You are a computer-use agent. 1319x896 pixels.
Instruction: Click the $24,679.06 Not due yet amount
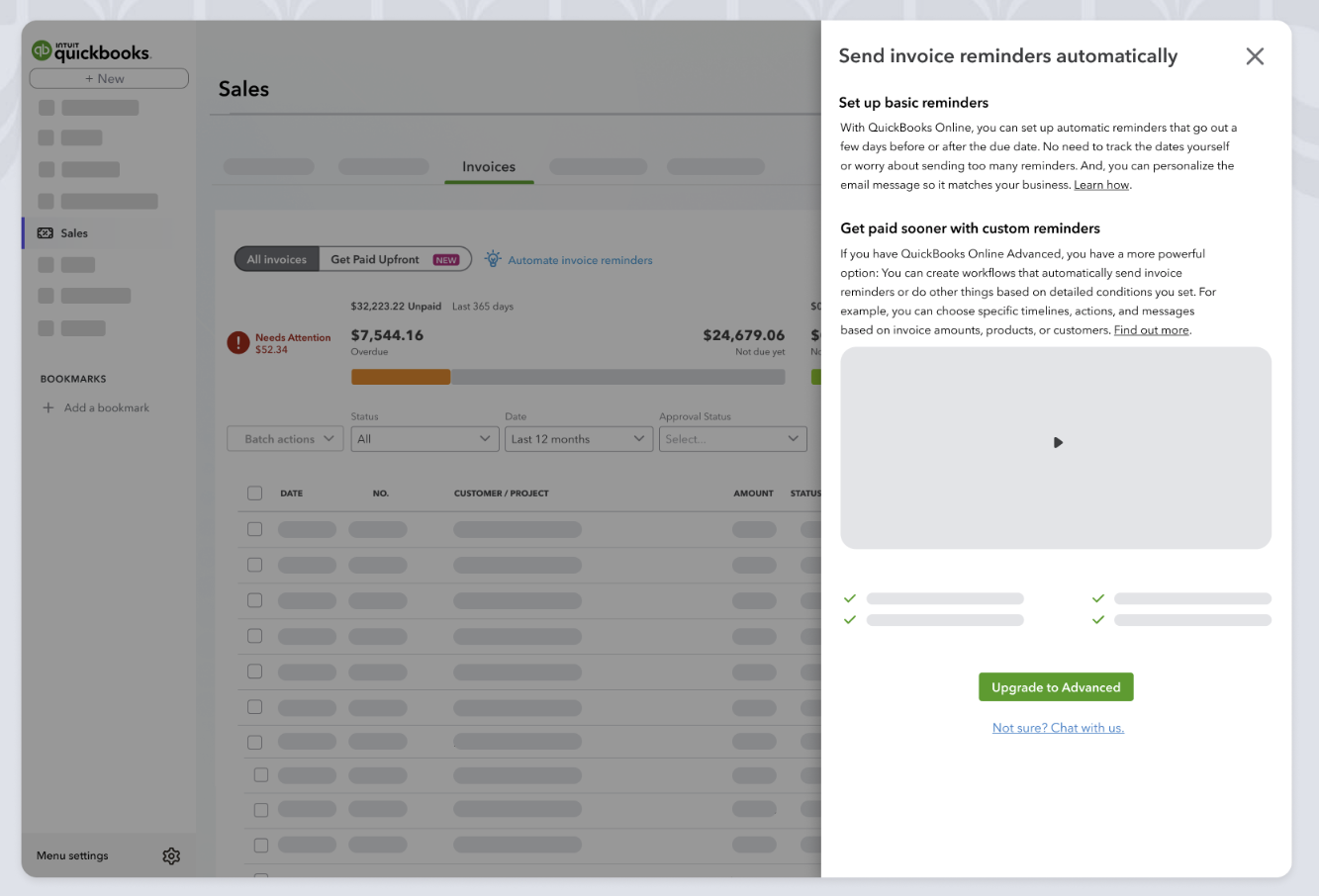(744, 335)
